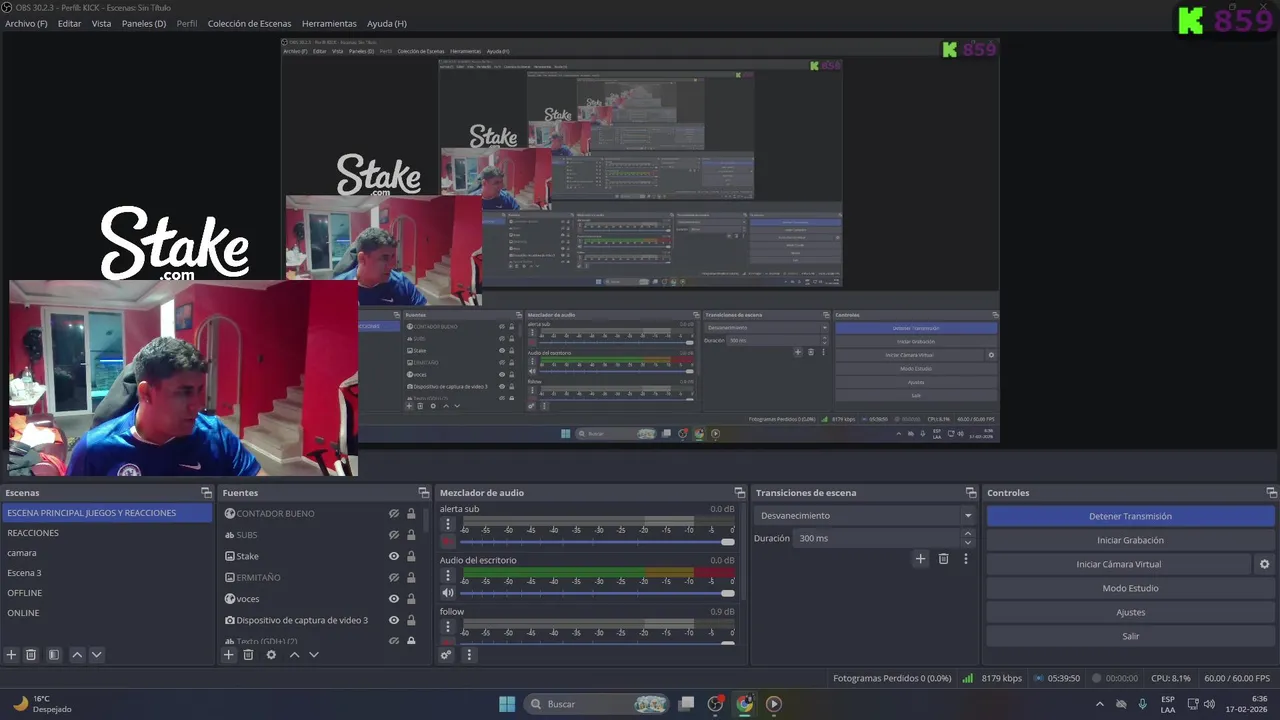Open source properties gear in the Fuentes panel
1280x720 pixels.
point(271,655)
